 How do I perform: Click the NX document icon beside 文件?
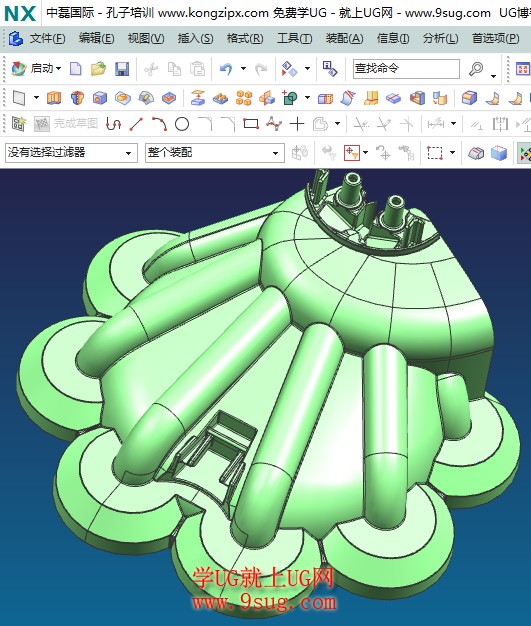tap(16, 39)
